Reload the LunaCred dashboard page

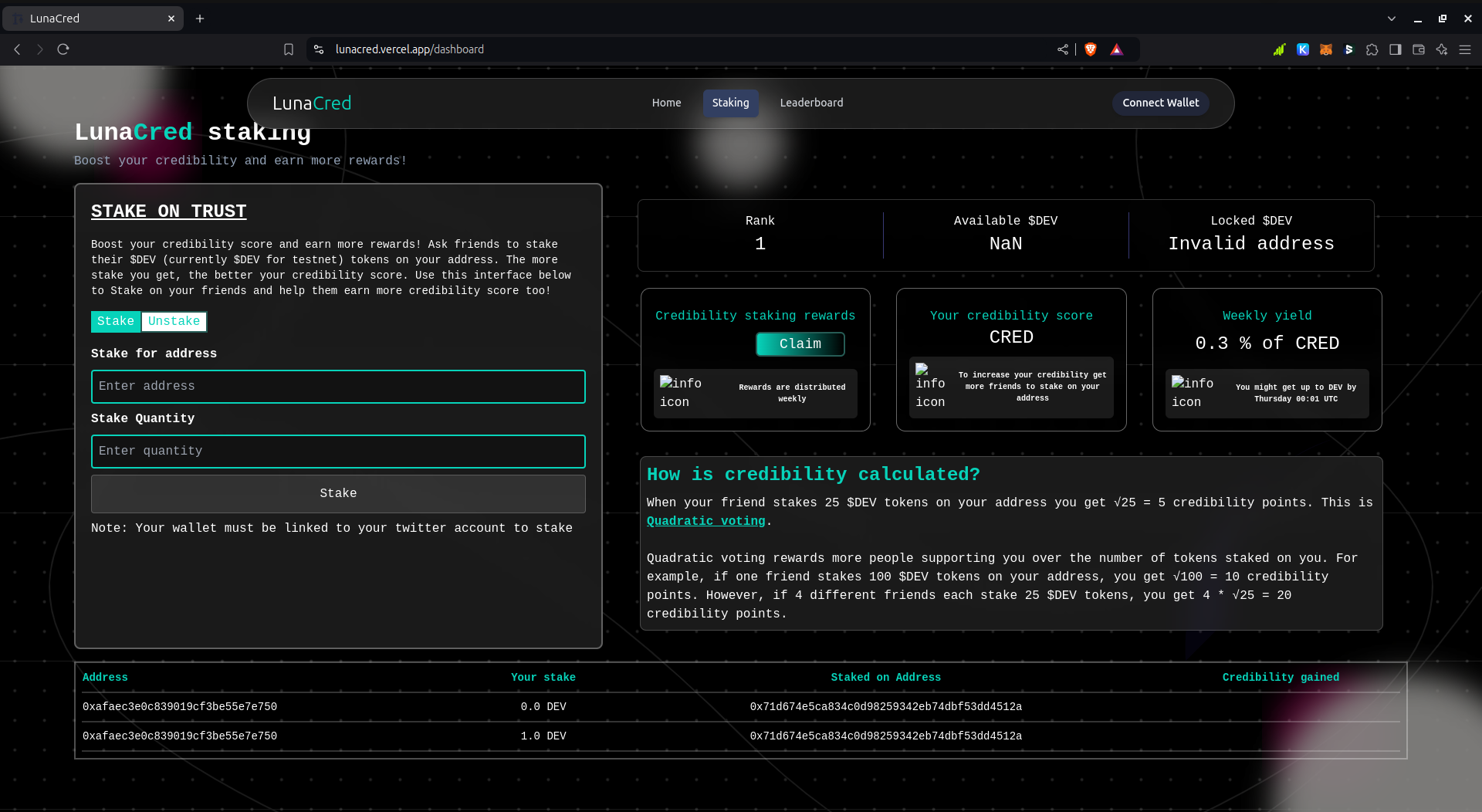click(63, 49)
